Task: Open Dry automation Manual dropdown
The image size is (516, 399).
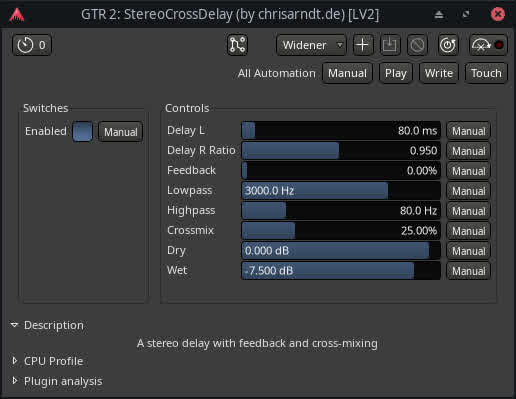Action: [469, 251]
